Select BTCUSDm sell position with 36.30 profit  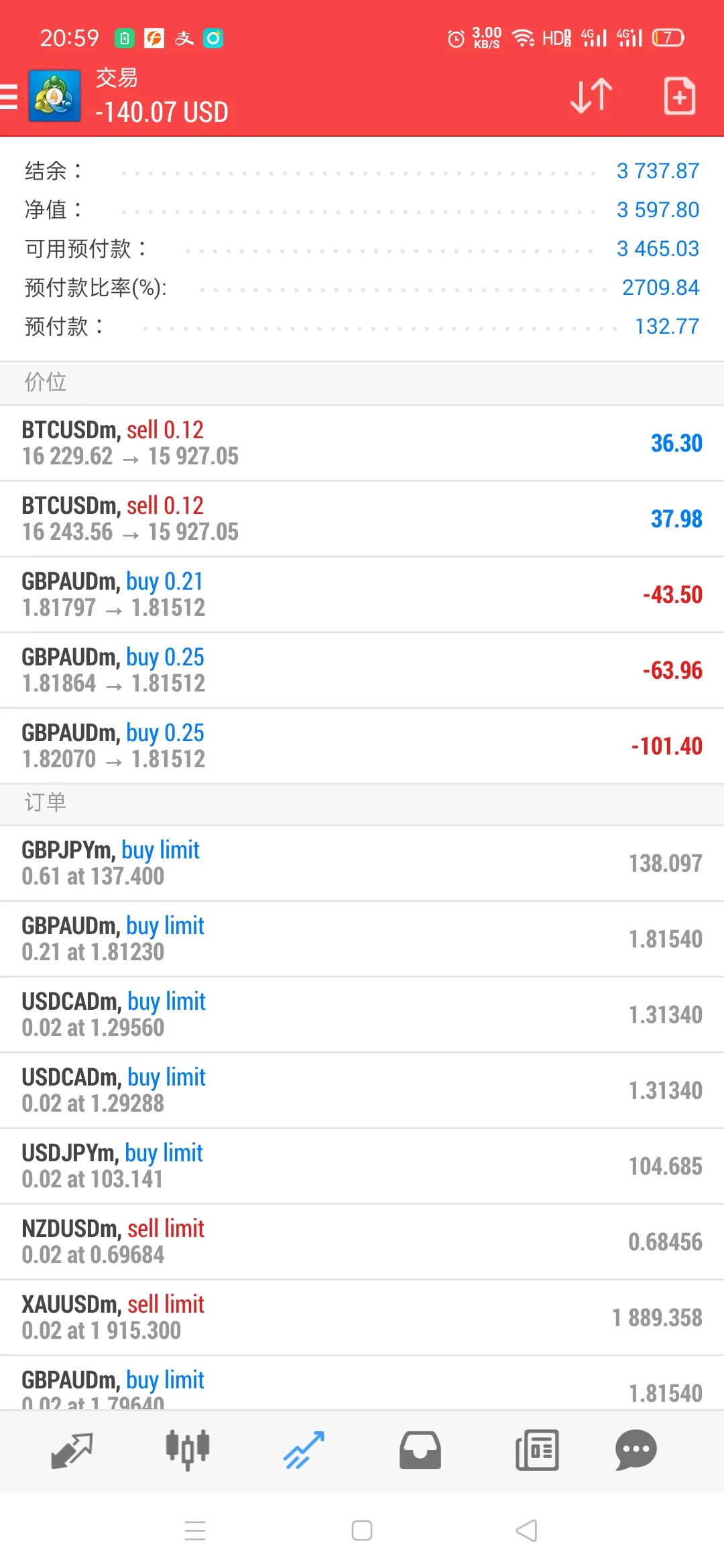[x=362, y=443]
